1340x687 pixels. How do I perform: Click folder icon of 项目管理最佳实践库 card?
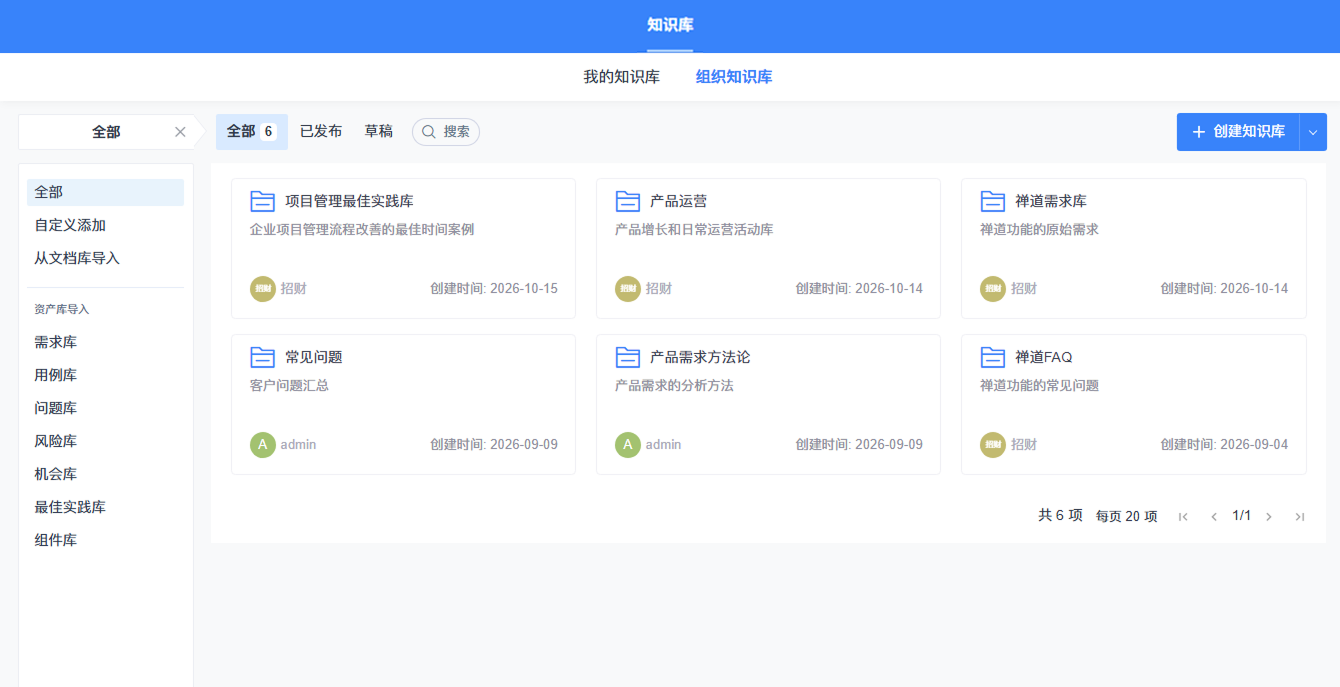tap(262, 201)
